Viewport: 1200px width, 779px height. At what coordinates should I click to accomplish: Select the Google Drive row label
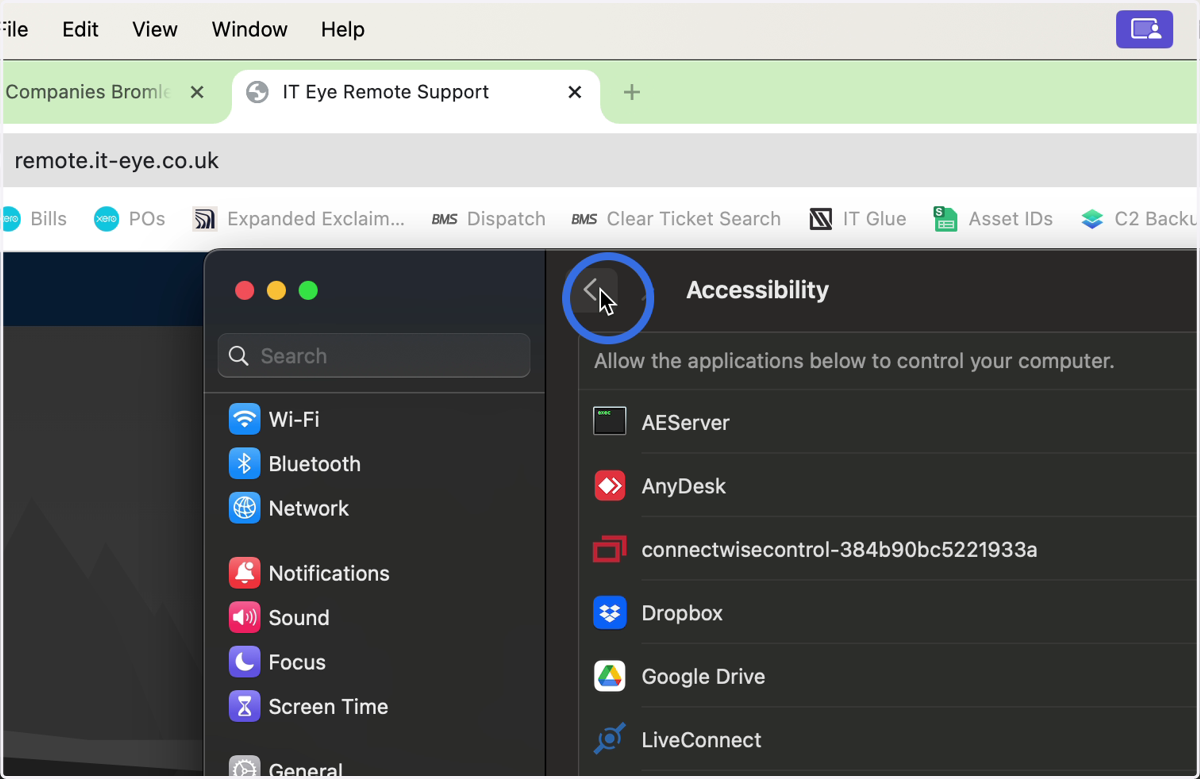[703, 677]
